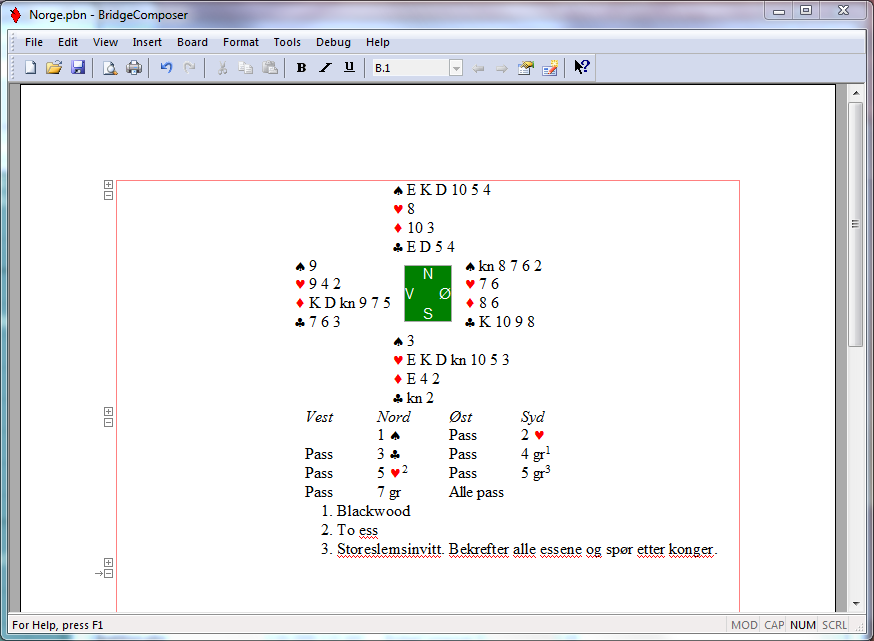Viewport: 874px width, 641px height.
Task: Click the 7 gr bid in the auction
Action: tap(390, 492)
